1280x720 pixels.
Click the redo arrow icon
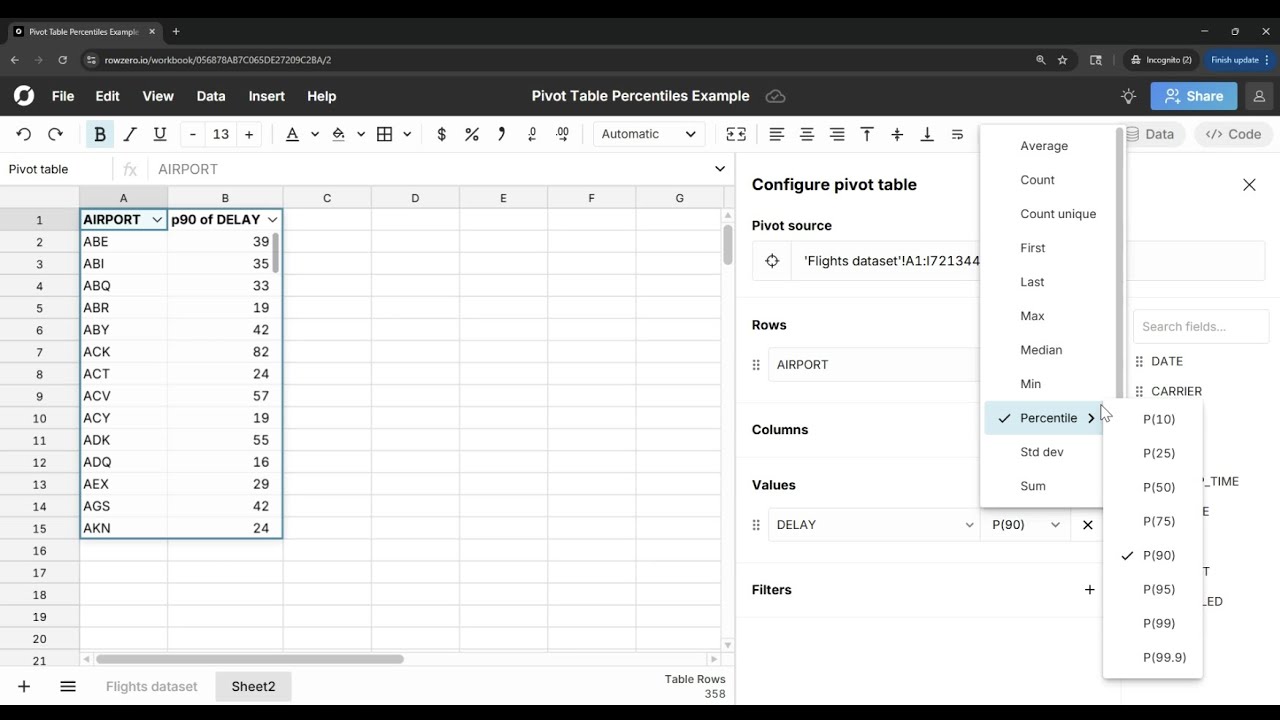tap(55, 134)
